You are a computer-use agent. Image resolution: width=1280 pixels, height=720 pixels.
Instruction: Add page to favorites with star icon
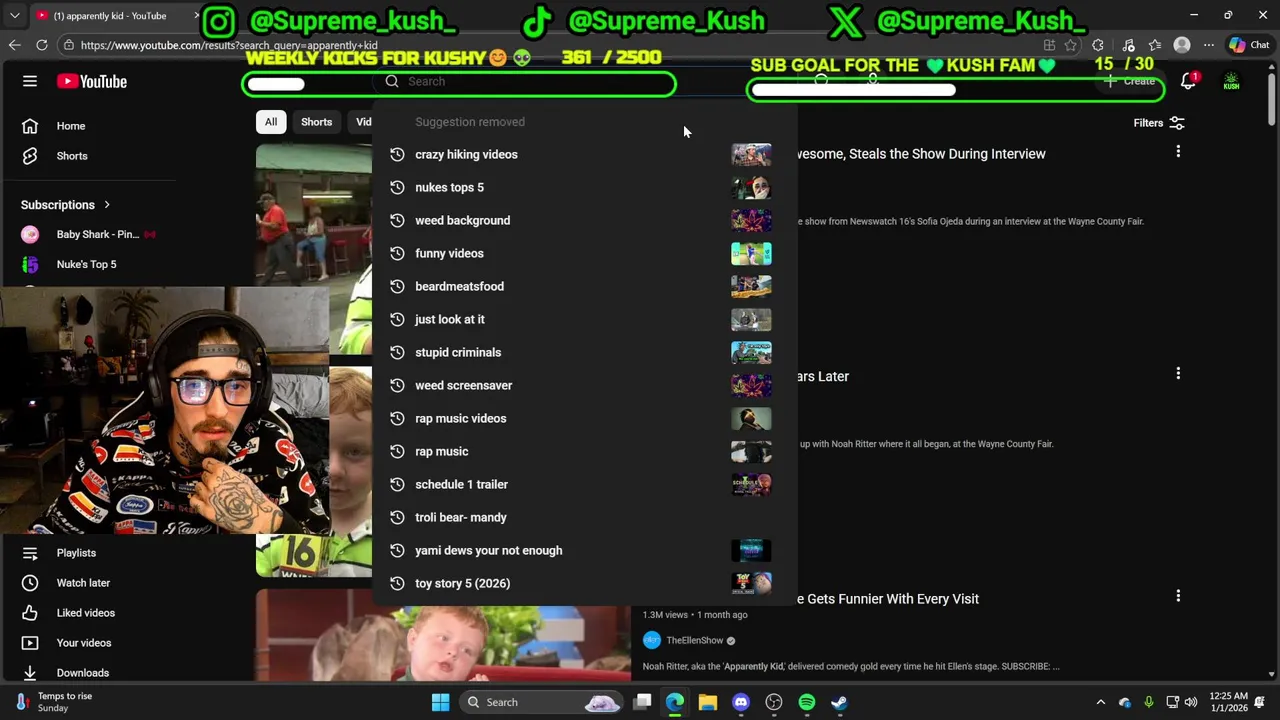pos(1071,45)
